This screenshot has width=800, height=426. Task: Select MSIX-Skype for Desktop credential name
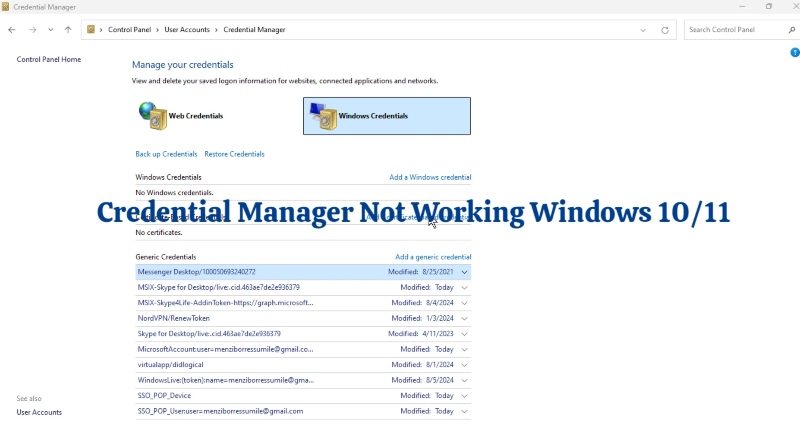tap(218, 287)
